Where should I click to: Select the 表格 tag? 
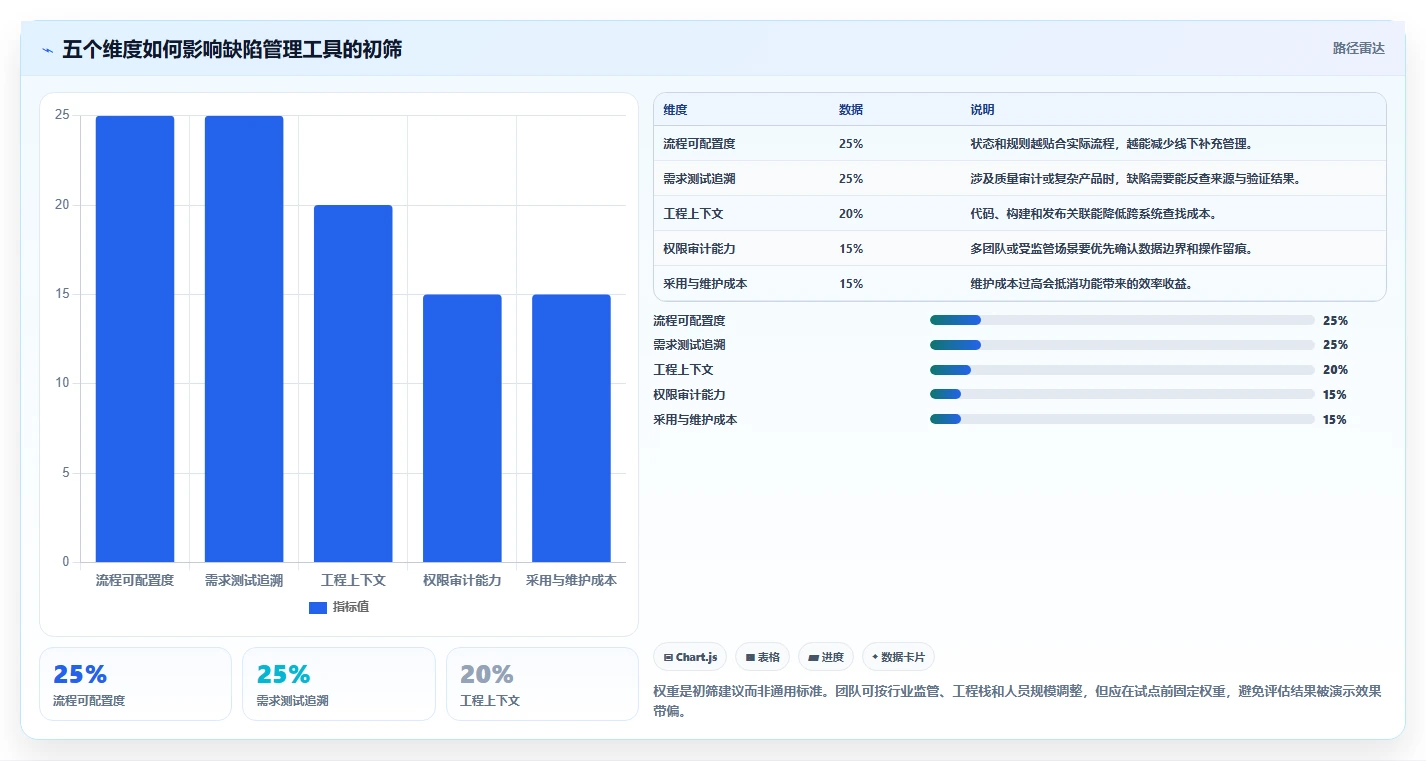762,657
